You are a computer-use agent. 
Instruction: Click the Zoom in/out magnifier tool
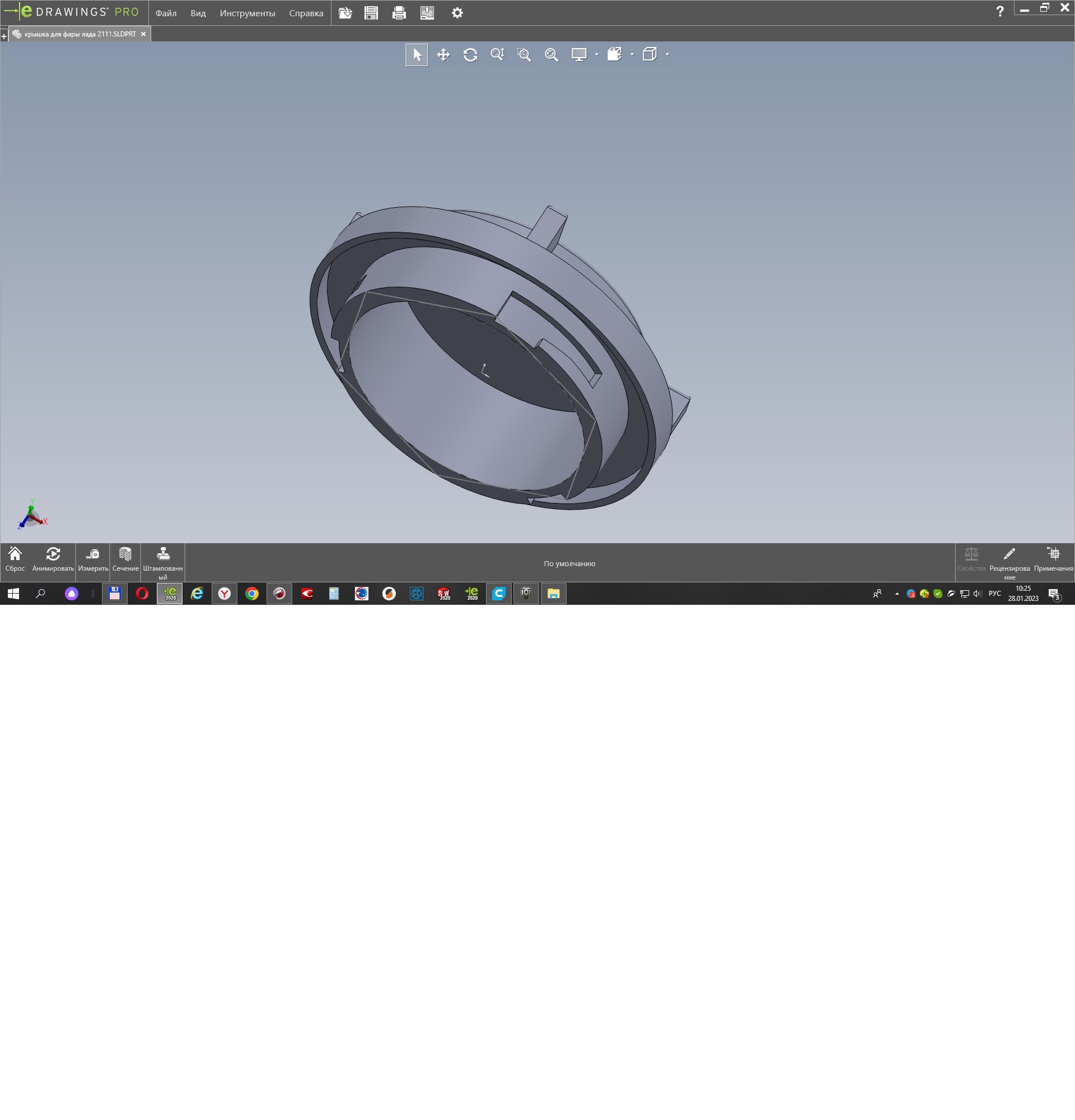click(x=497, y=55)
